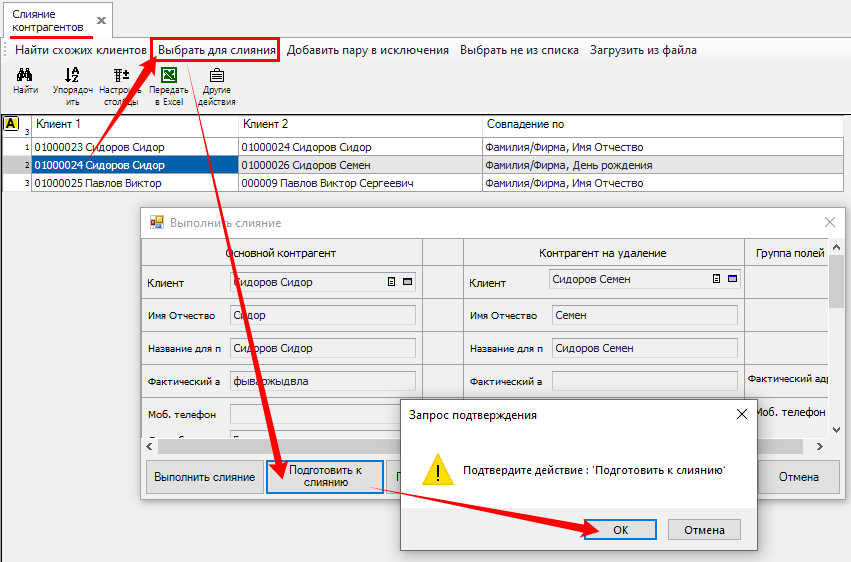
Task: Click the Клиент 2 column header
Action: [360, 124]
